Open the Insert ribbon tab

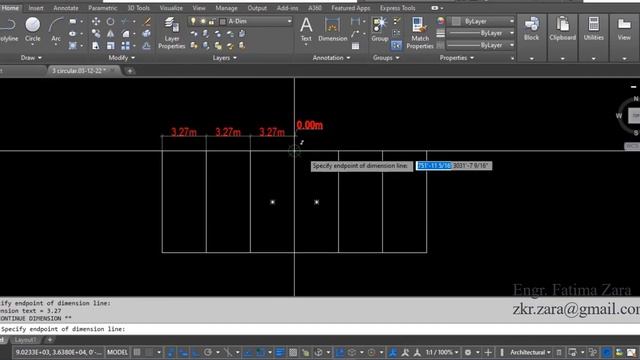(36, 8)
